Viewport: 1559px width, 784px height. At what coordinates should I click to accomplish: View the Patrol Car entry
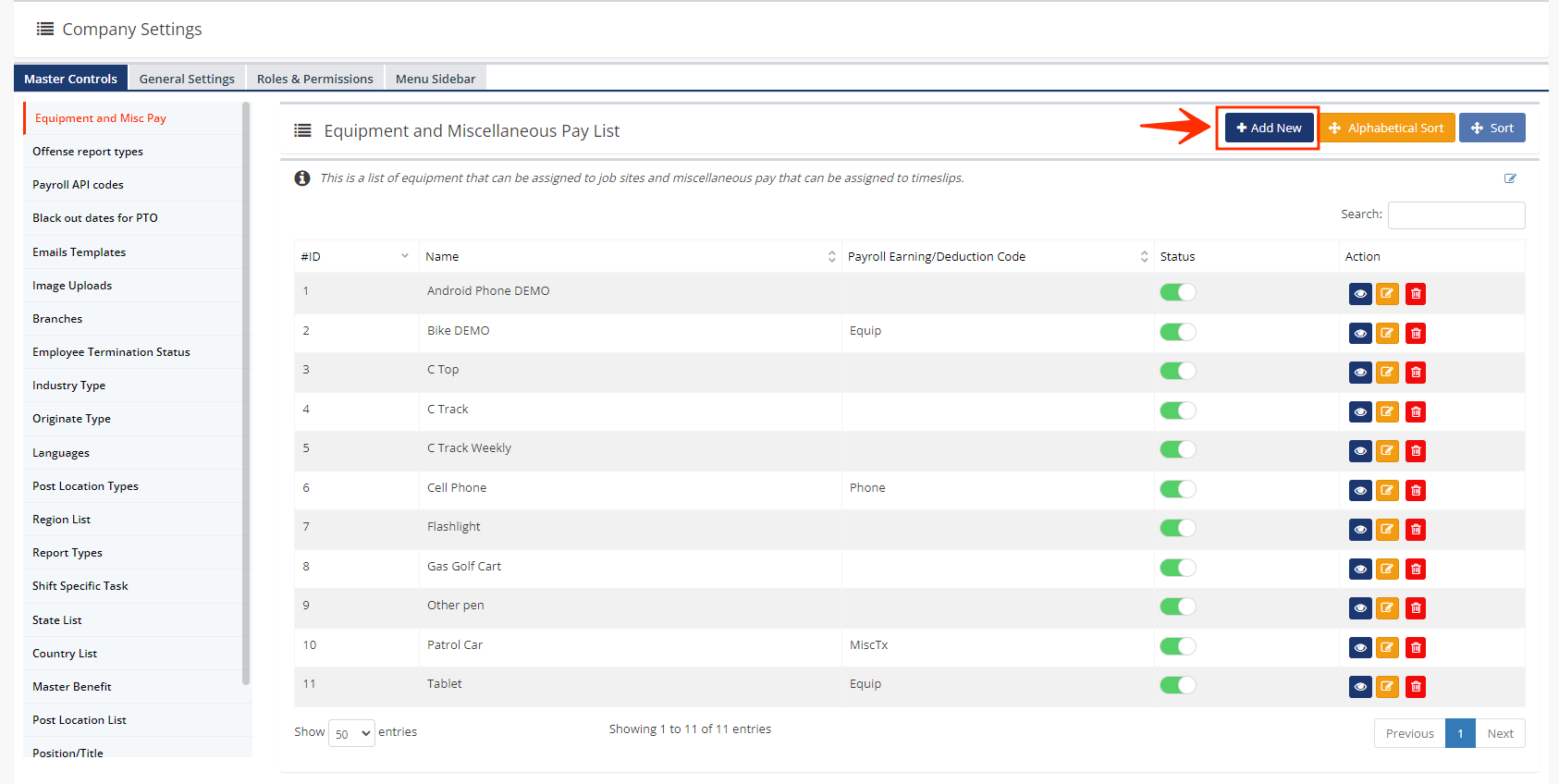click(1359, 647)
